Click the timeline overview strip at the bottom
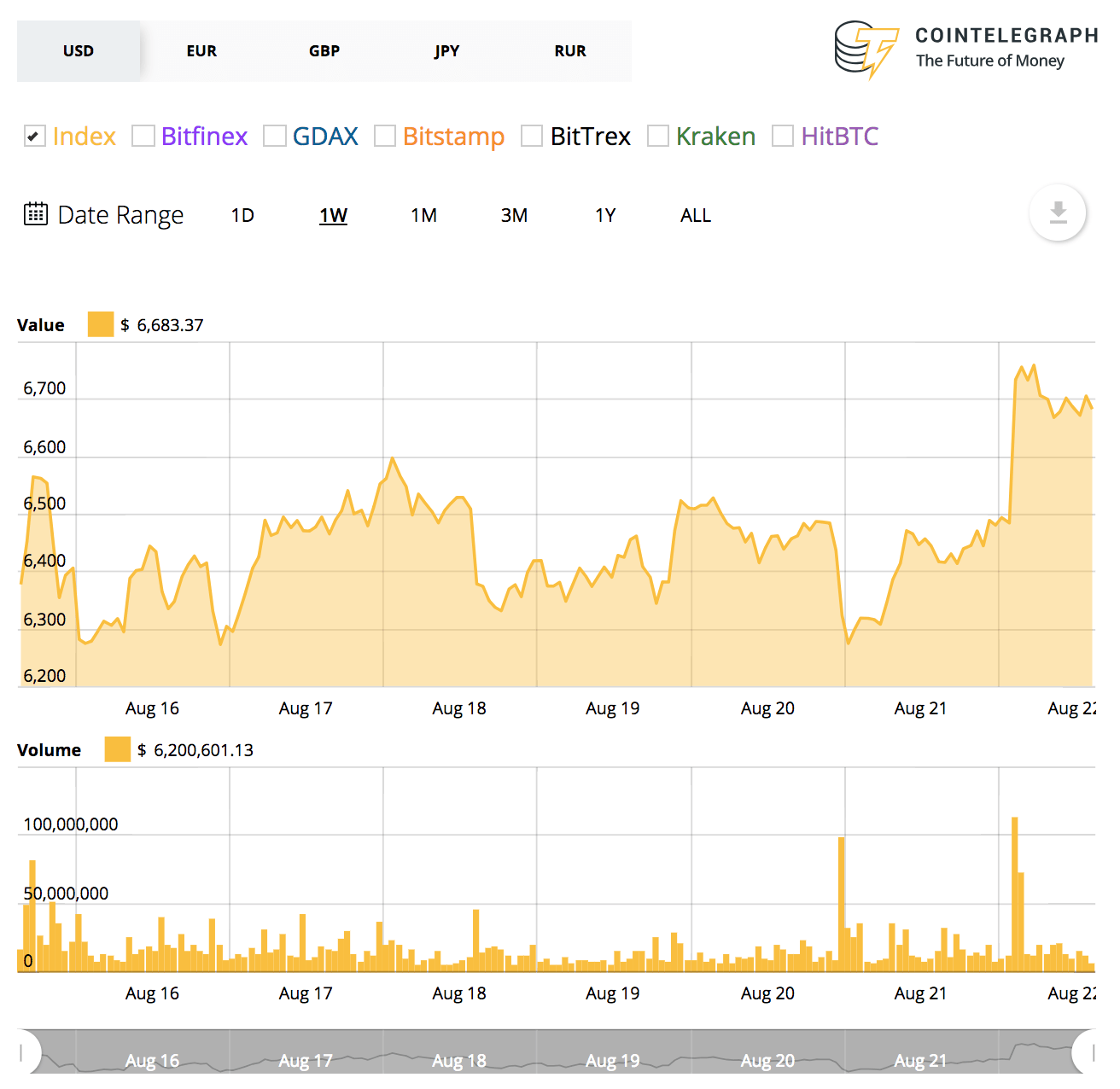The height and width of the screenshot is (1089, 1120). click(555, 1054)
